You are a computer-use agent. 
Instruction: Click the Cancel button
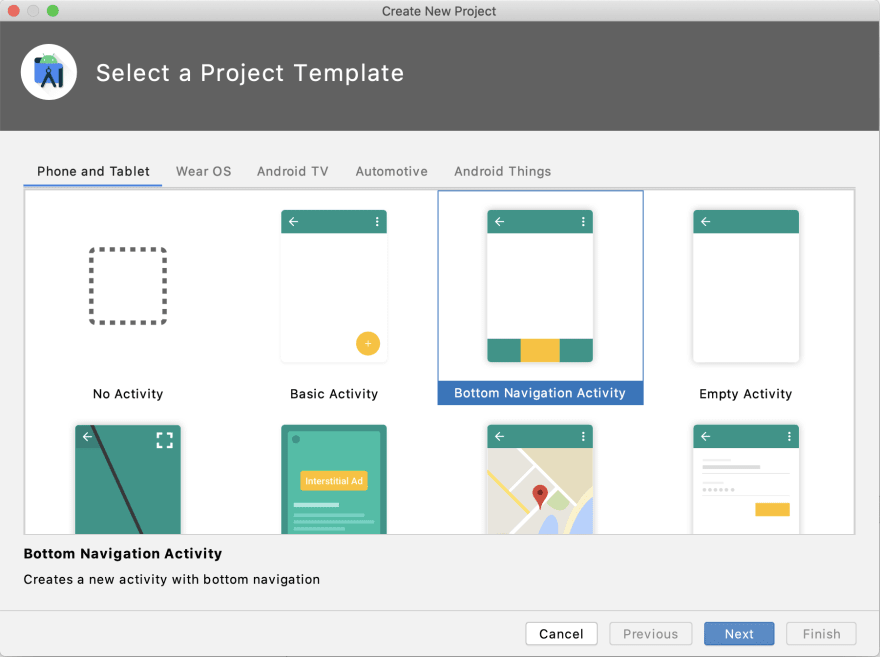tap(561, 634)
